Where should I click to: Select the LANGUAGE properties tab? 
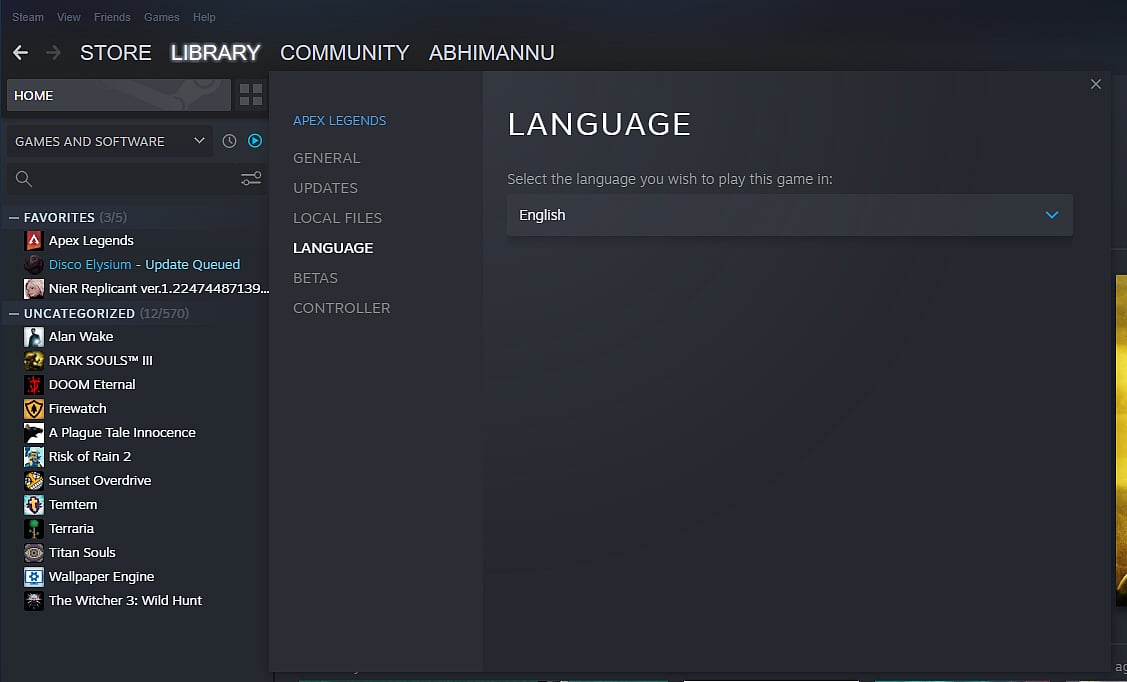click(x=333, y=248)
